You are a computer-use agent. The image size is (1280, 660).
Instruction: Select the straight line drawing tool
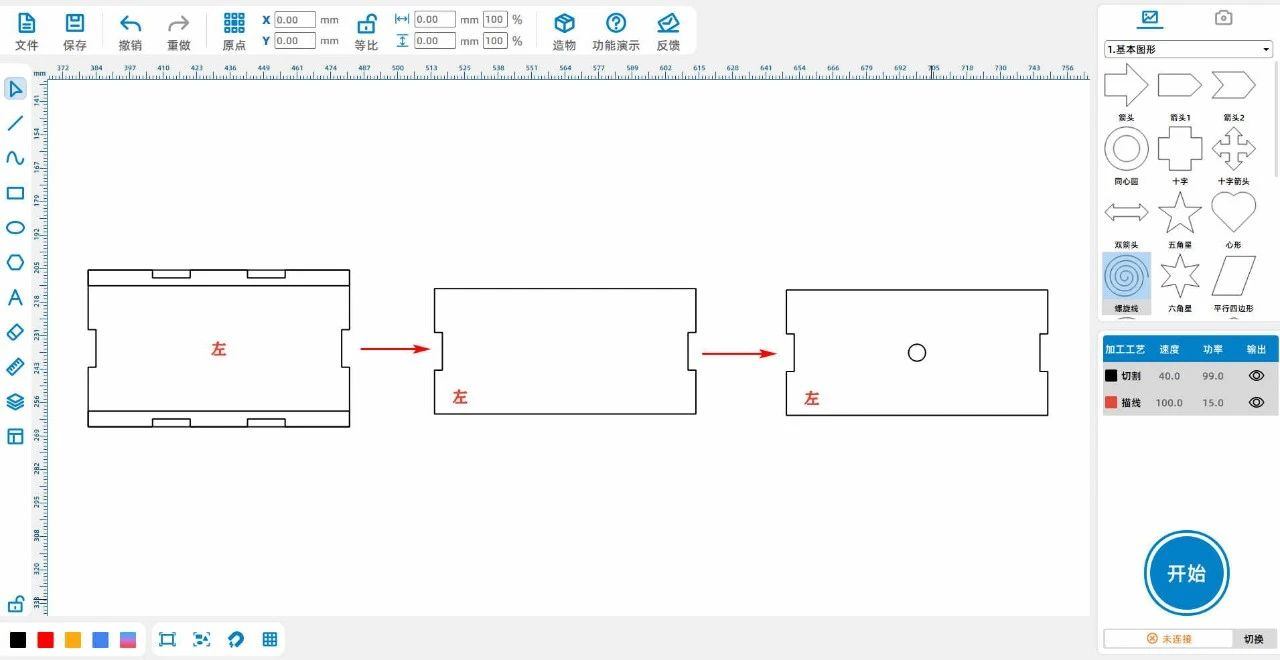[15, 123]
